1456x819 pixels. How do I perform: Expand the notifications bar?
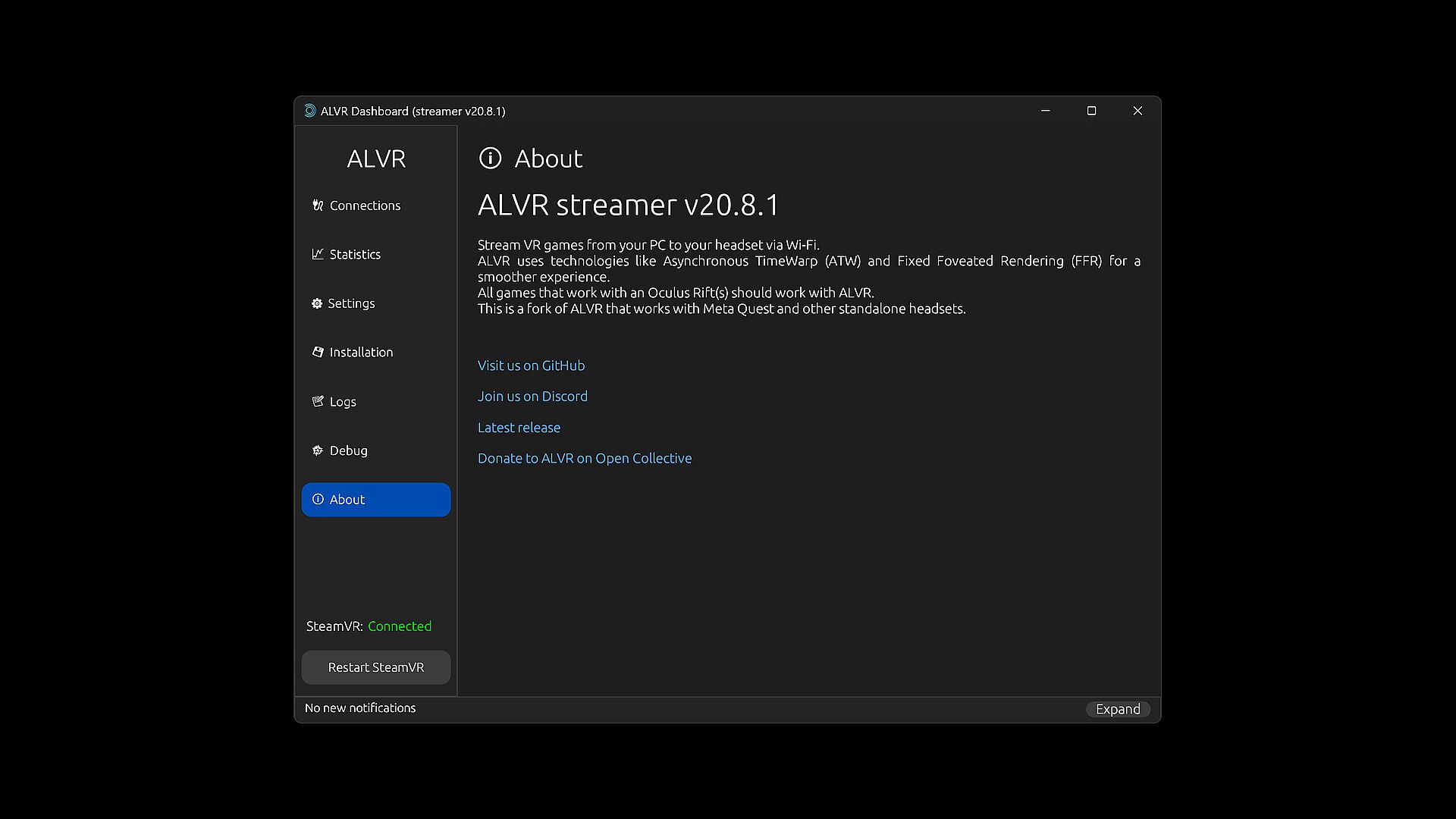[1117, 709]
